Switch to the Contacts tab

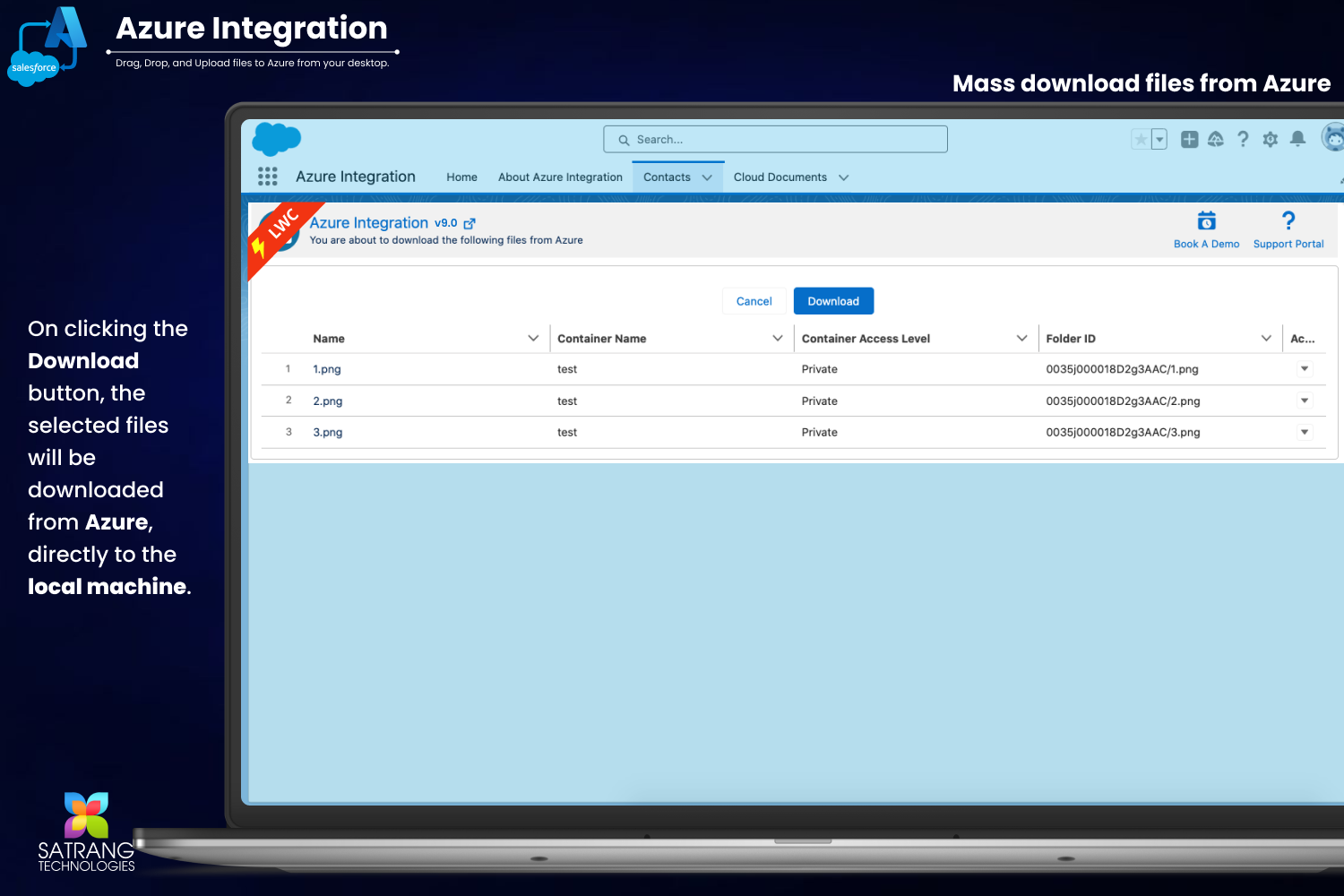click(x=667, y=177)
